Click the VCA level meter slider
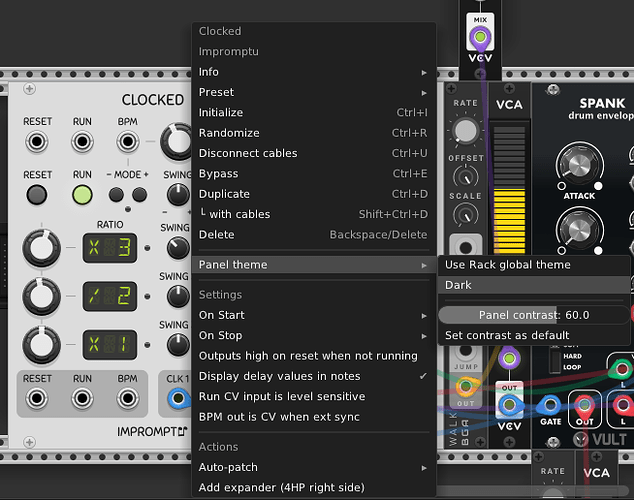Image resolution: width=634 pixels, height=500 pixels. [x=509, y=189]
